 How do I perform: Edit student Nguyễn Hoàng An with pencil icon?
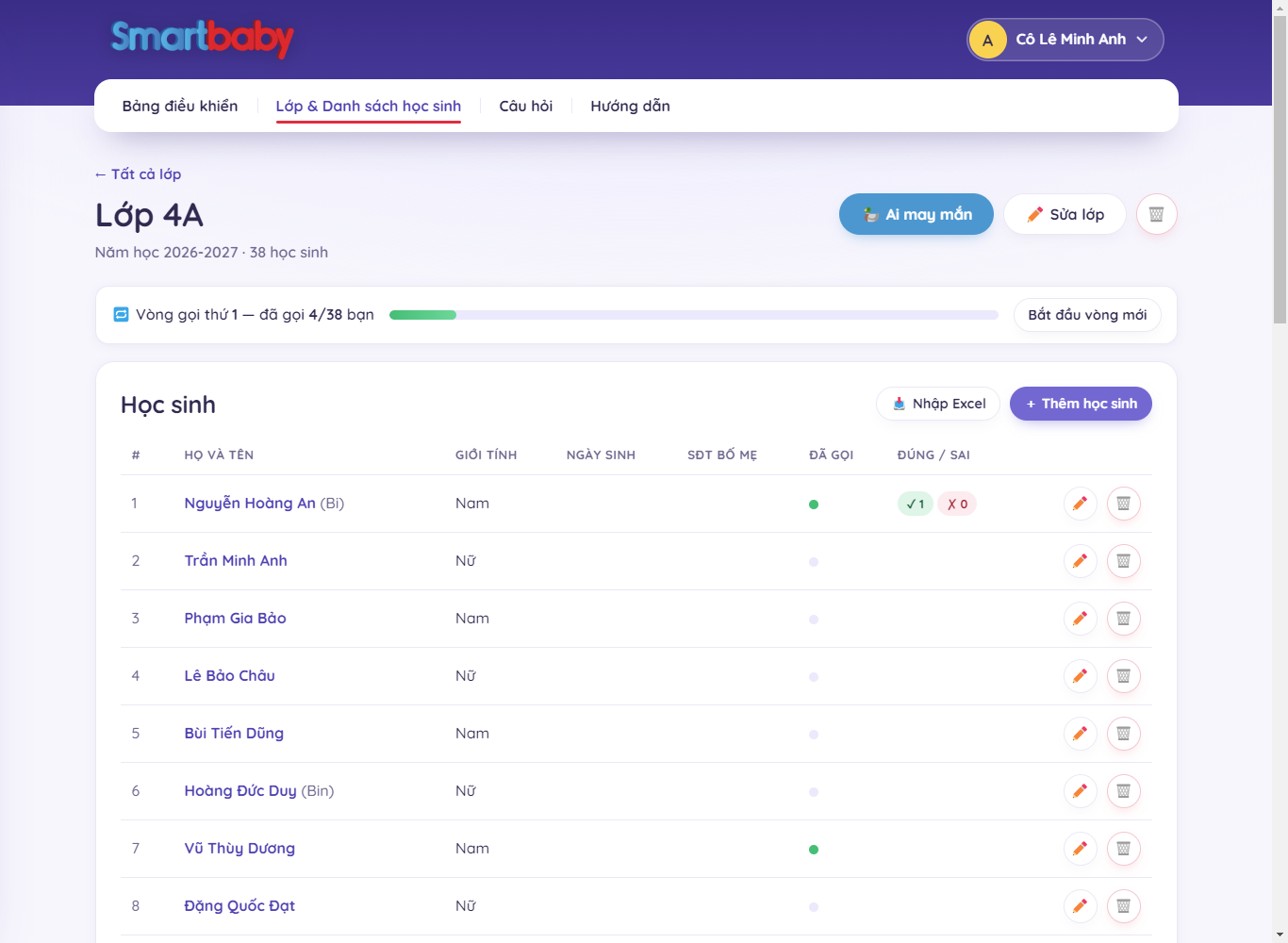click(1081, 504)
